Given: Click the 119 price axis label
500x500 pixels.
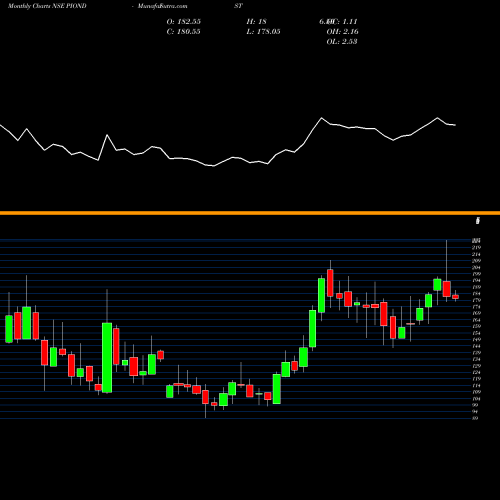Looking at the screenshot, I should click(x=476, y=379).
